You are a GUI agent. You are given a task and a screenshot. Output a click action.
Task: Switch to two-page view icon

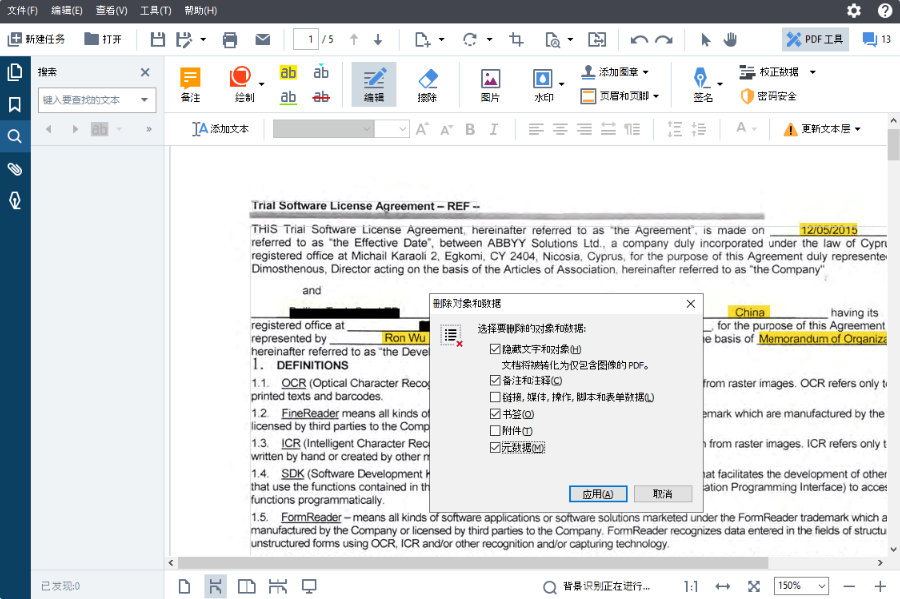click(247, 586)
